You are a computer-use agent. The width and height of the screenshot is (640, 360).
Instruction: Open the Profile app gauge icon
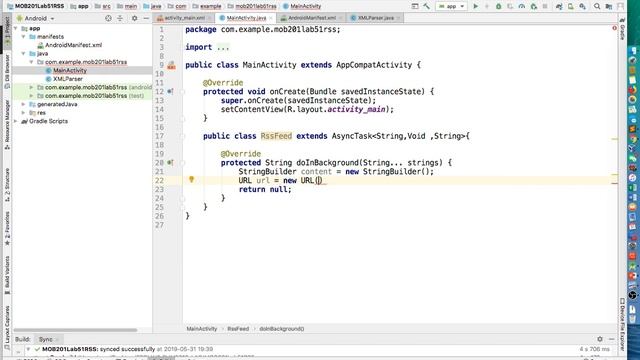point(522,7)
